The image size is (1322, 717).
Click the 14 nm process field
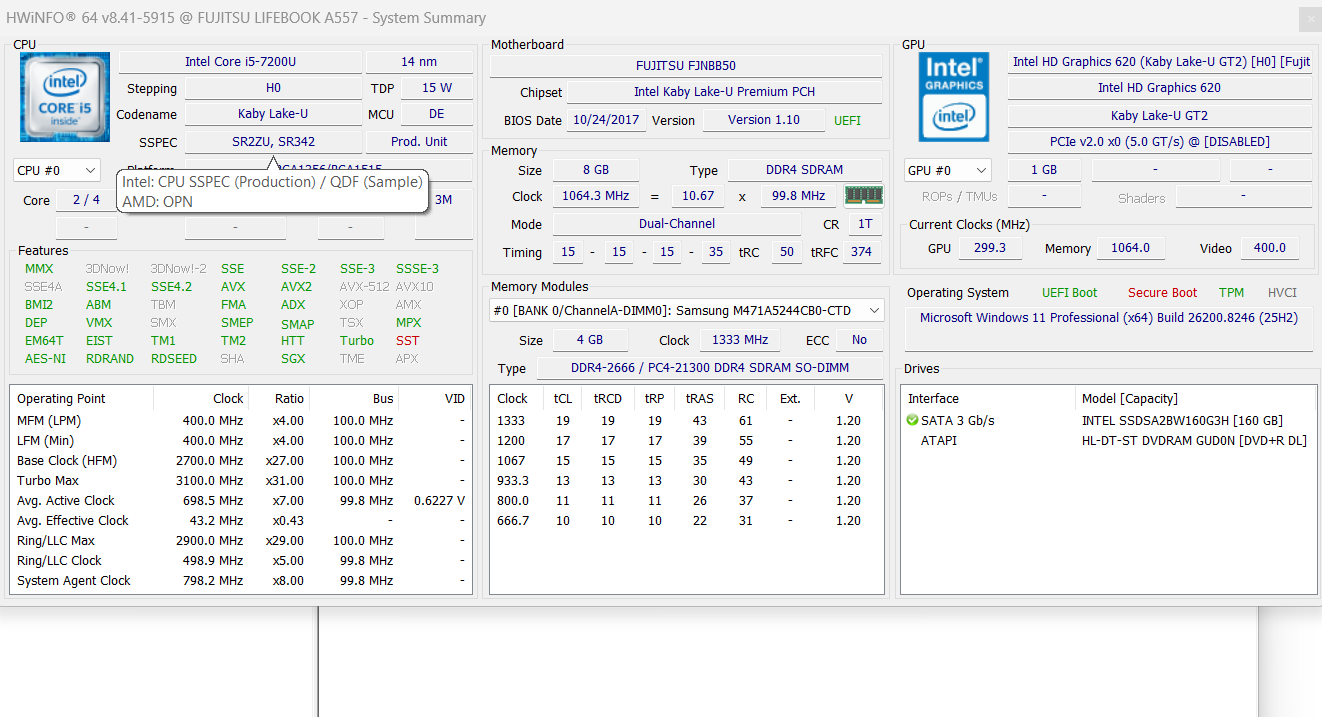click(419, 62)
